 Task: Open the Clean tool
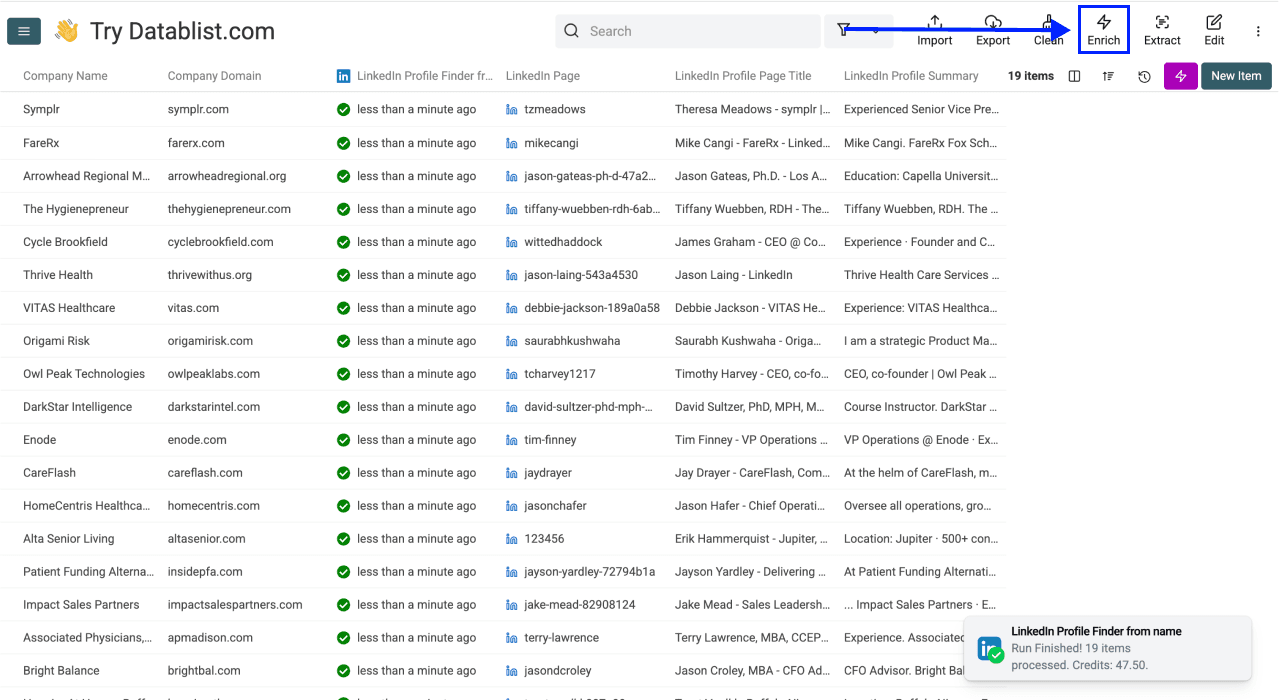[x=1047, y=29]
